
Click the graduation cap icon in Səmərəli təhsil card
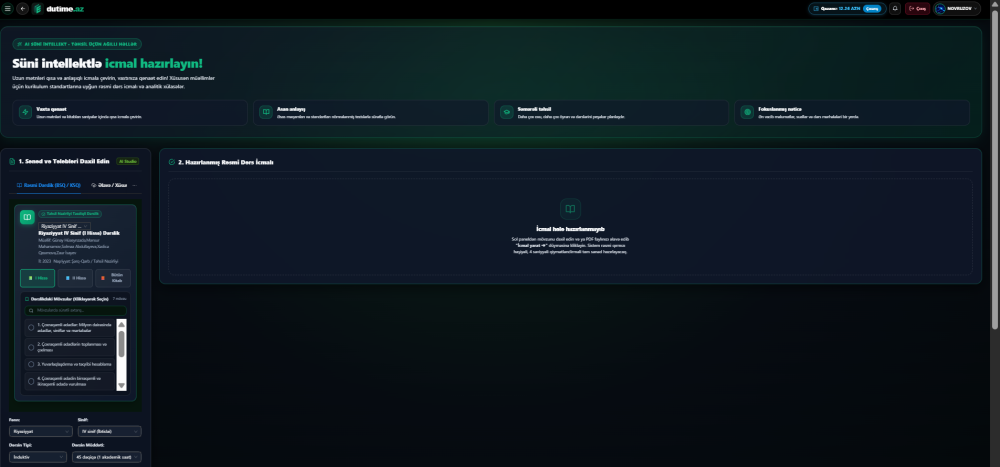click(506, 112)
